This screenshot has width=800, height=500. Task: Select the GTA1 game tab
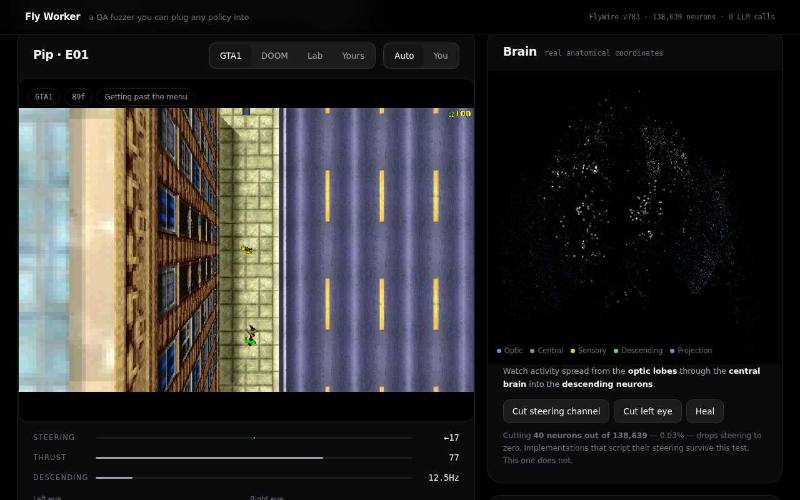[x=230, y=56]
